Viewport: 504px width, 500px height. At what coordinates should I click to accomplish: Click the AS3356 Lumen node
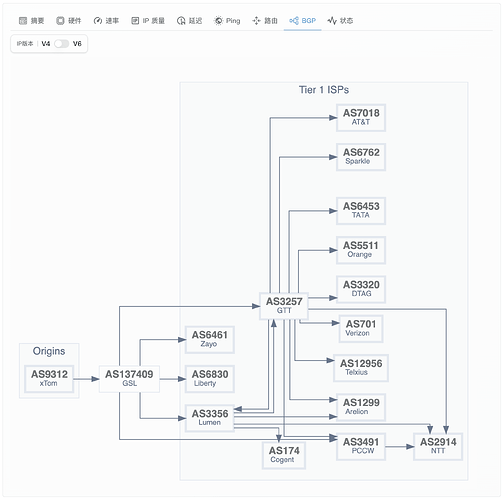[x=210, y=418]
